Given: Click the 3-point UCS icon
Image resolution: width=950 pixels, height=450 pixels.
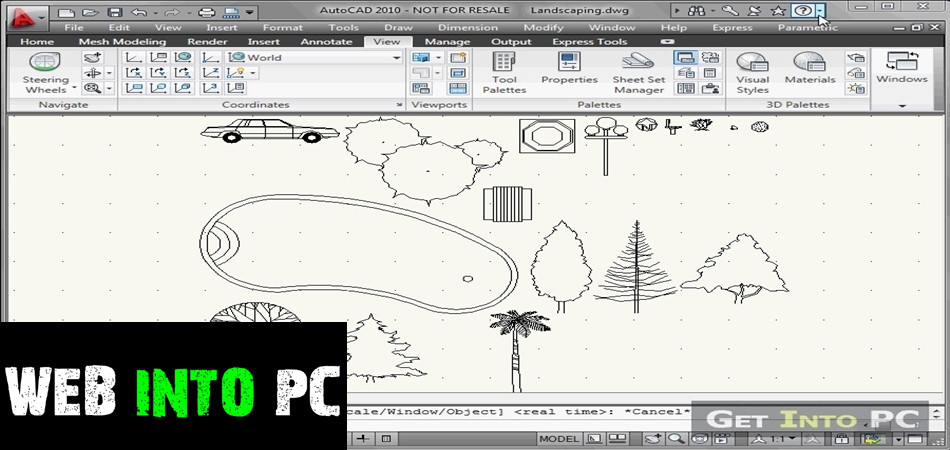Looking at the screenshot, I should tap(211, 88).
